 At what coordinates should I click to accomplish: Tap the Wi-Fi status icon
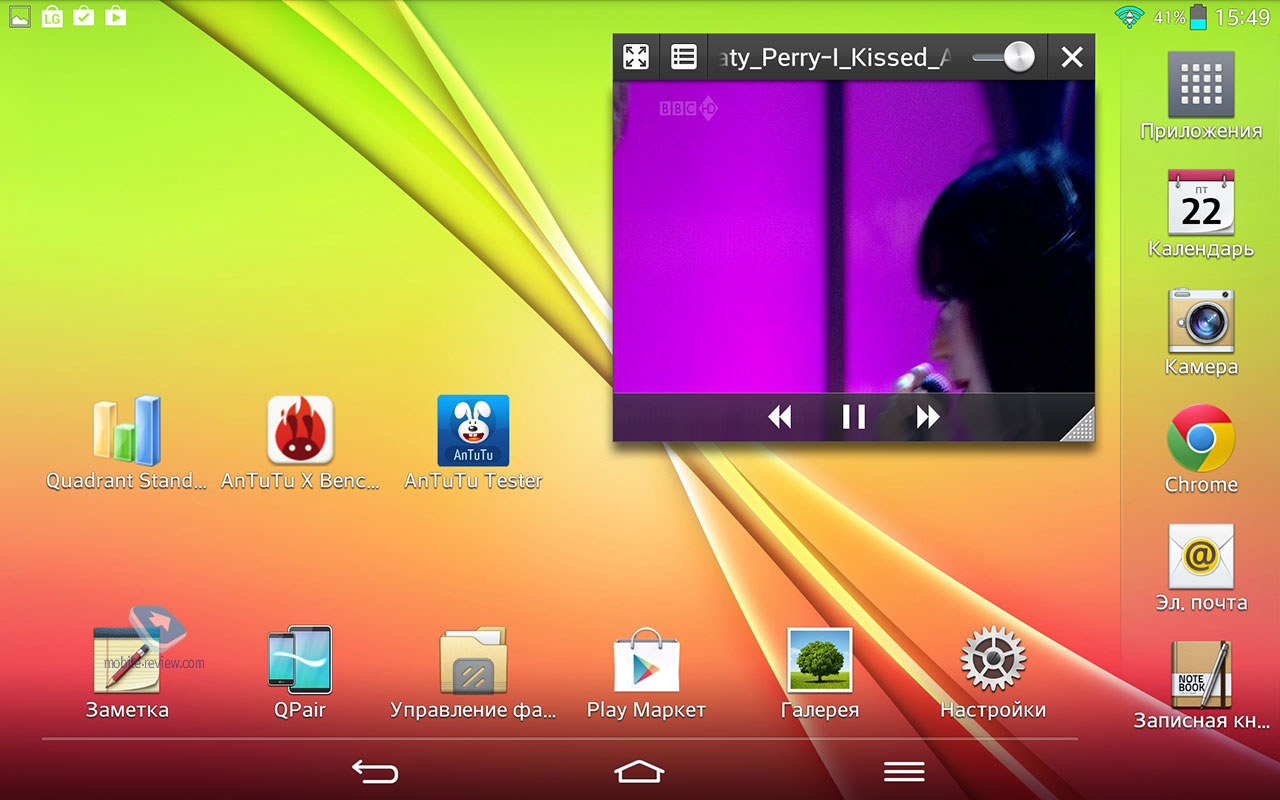1130,17
